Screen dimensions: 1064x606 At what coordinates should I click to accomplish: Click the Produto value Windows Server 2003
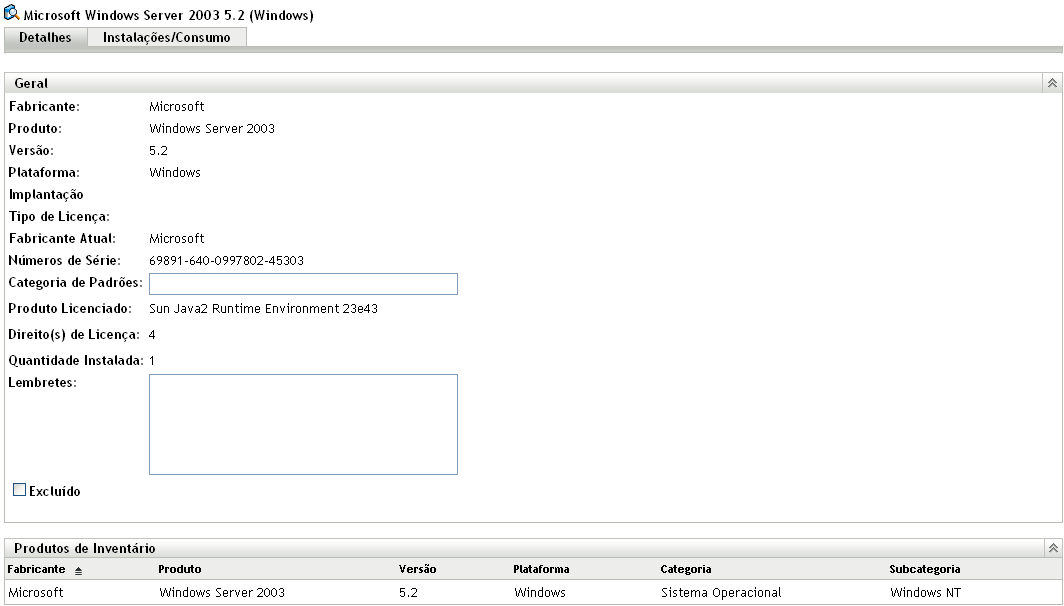pos(212,129)
